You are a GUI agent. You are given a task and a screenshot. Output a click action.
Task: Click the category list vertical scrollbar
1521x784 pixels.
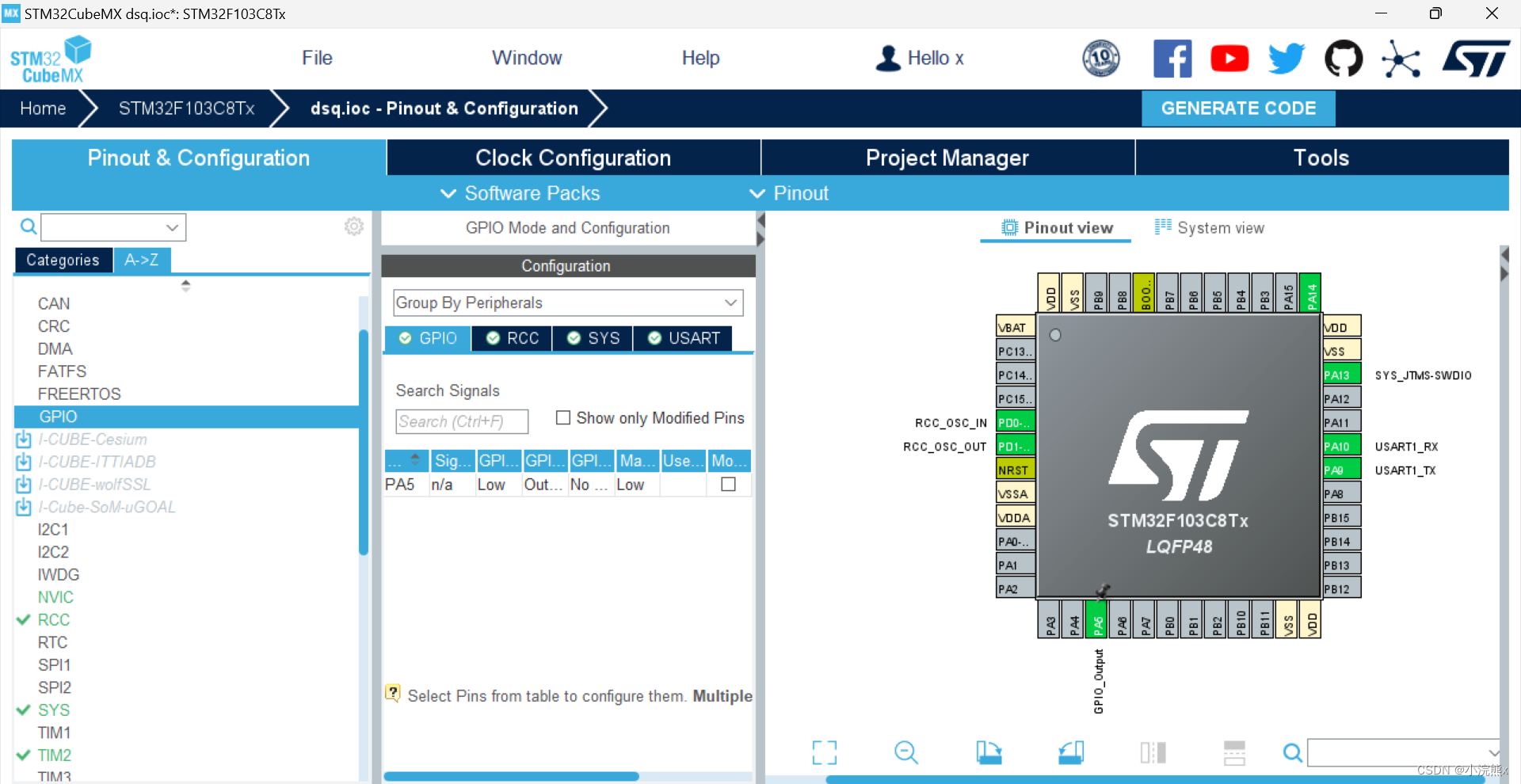point(364,443)
